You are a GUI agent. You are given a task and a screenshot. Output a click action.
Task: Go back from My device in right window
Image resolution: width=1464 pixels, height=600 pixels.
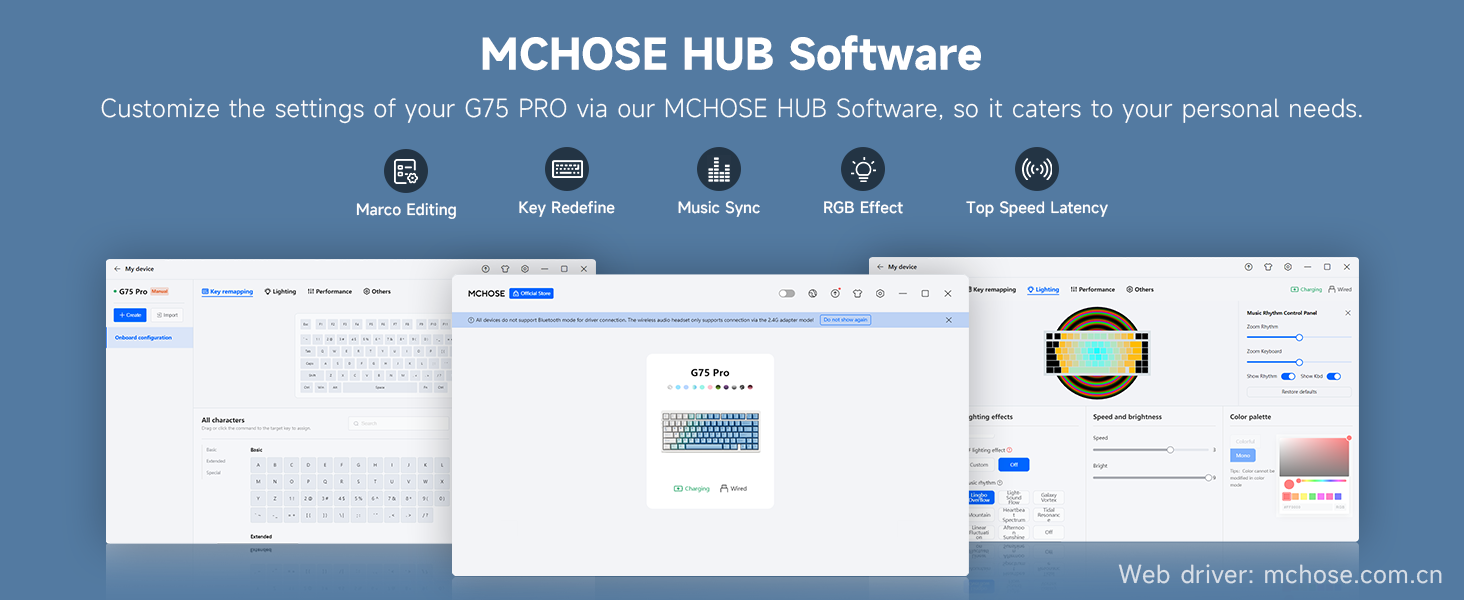click(879, 267)
